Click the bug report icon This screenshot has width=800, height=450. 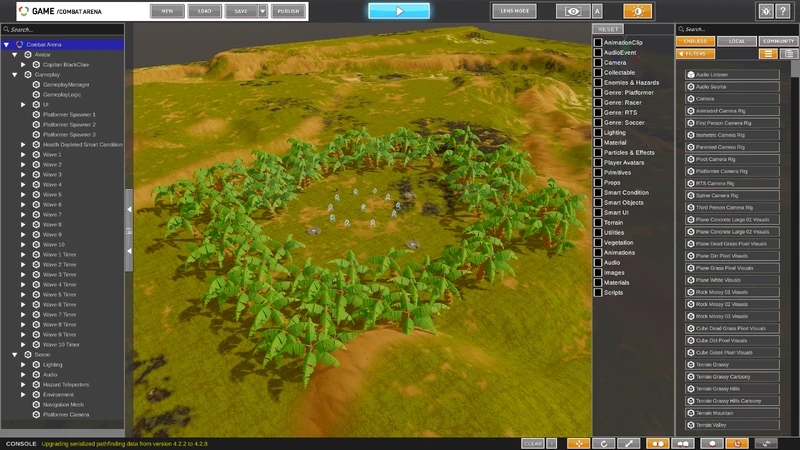pos(766,11)
